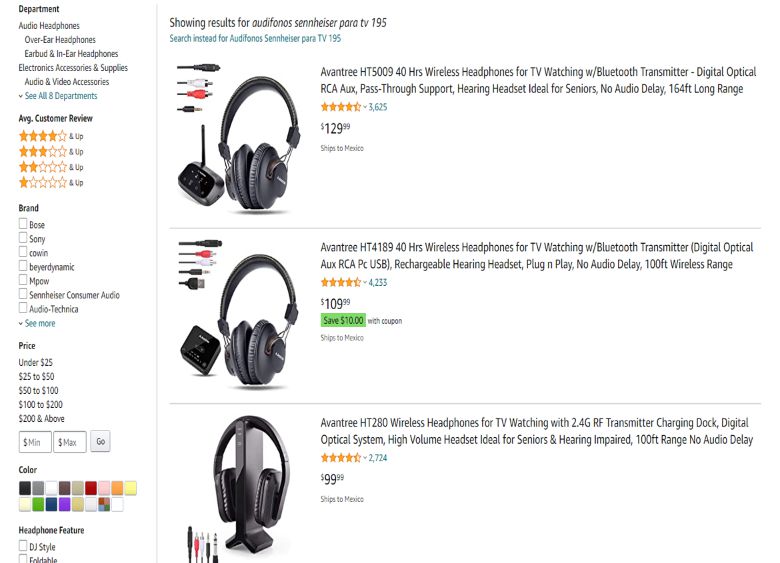Open Avantree HT5009 headphones product image

tap(240, 138)
